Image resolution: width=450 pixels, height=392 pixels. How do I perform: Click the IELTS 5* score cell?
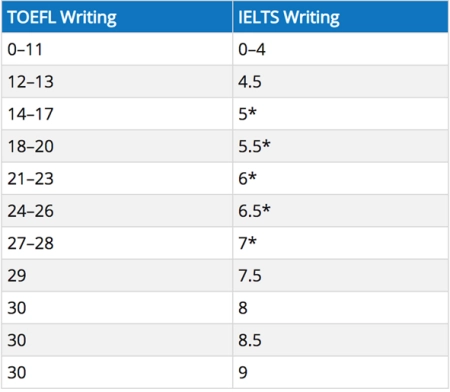pos(340,114)
